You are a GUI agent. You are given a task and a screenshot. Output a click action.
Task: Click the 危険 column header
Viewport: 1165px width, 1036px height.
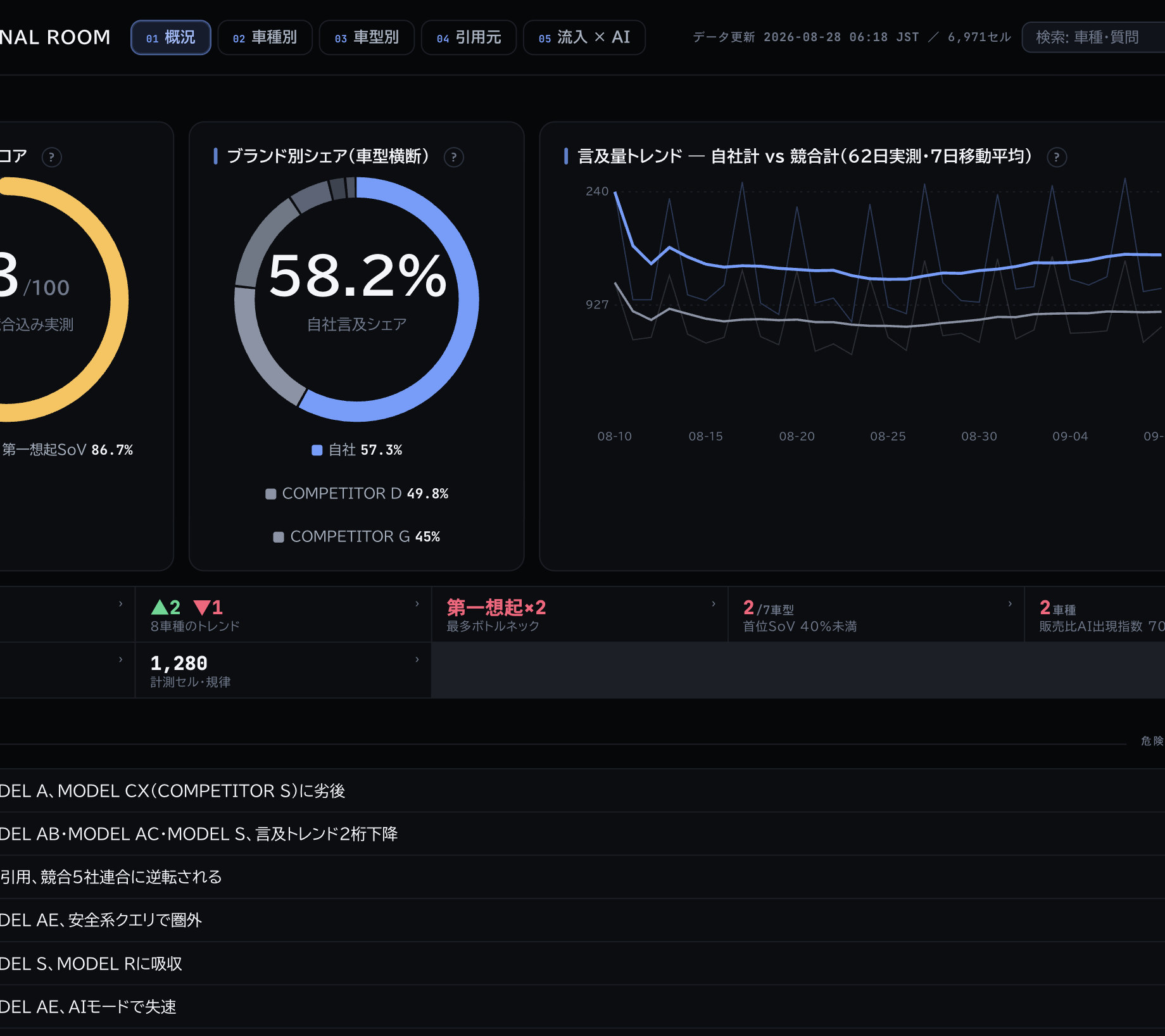[1152, 741]
